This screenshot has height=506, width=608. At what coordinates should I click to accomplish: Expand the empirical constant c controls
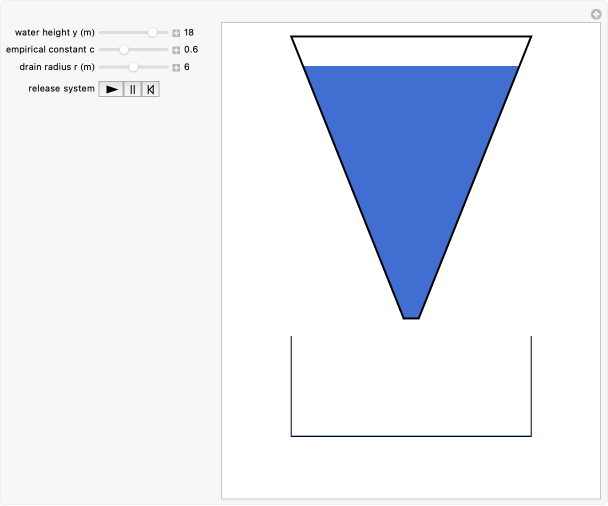coord(176,50)
